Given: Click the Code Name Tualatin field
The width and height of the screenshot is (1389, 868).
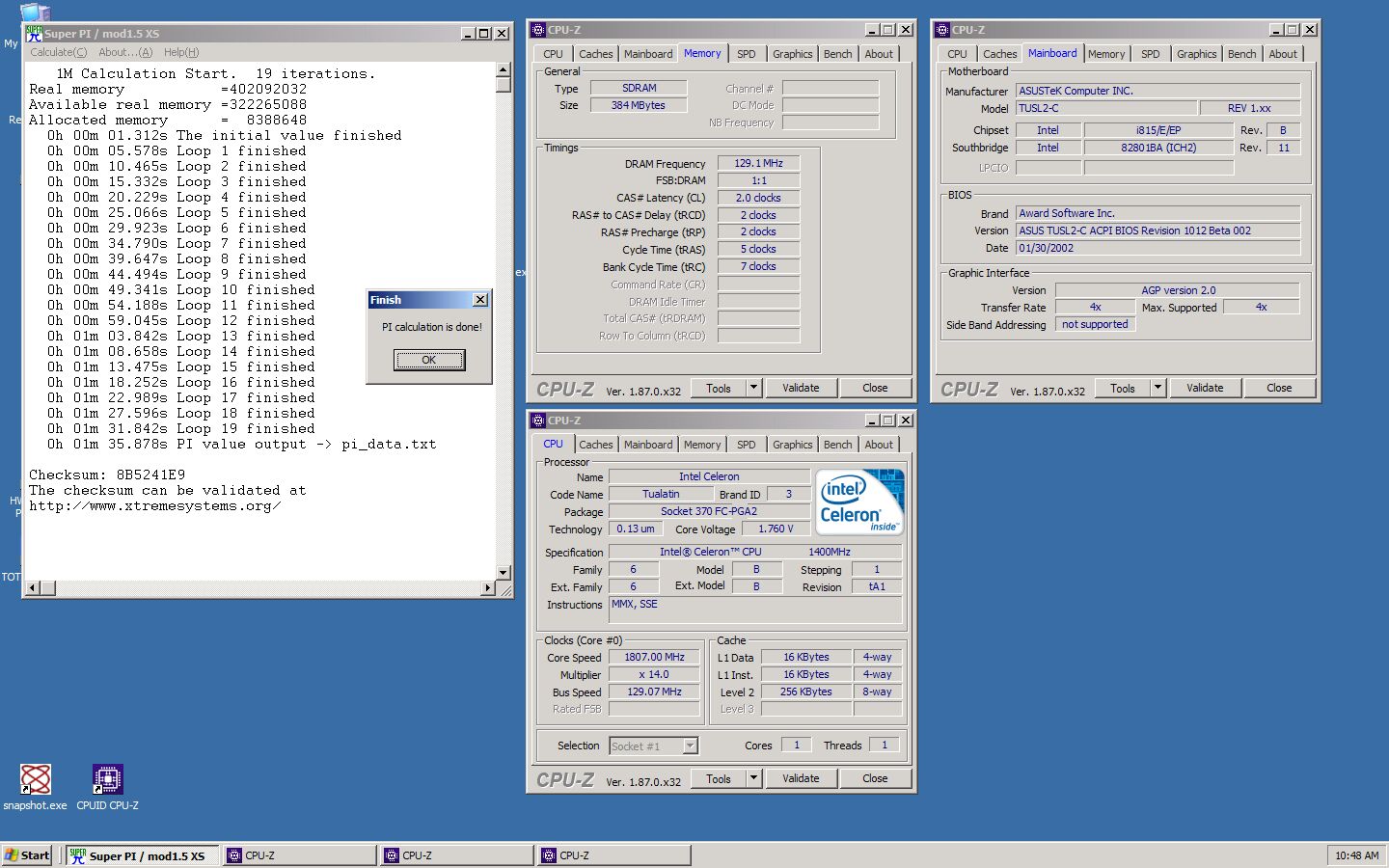Looking at the screenshot, I should click(661, 494).
